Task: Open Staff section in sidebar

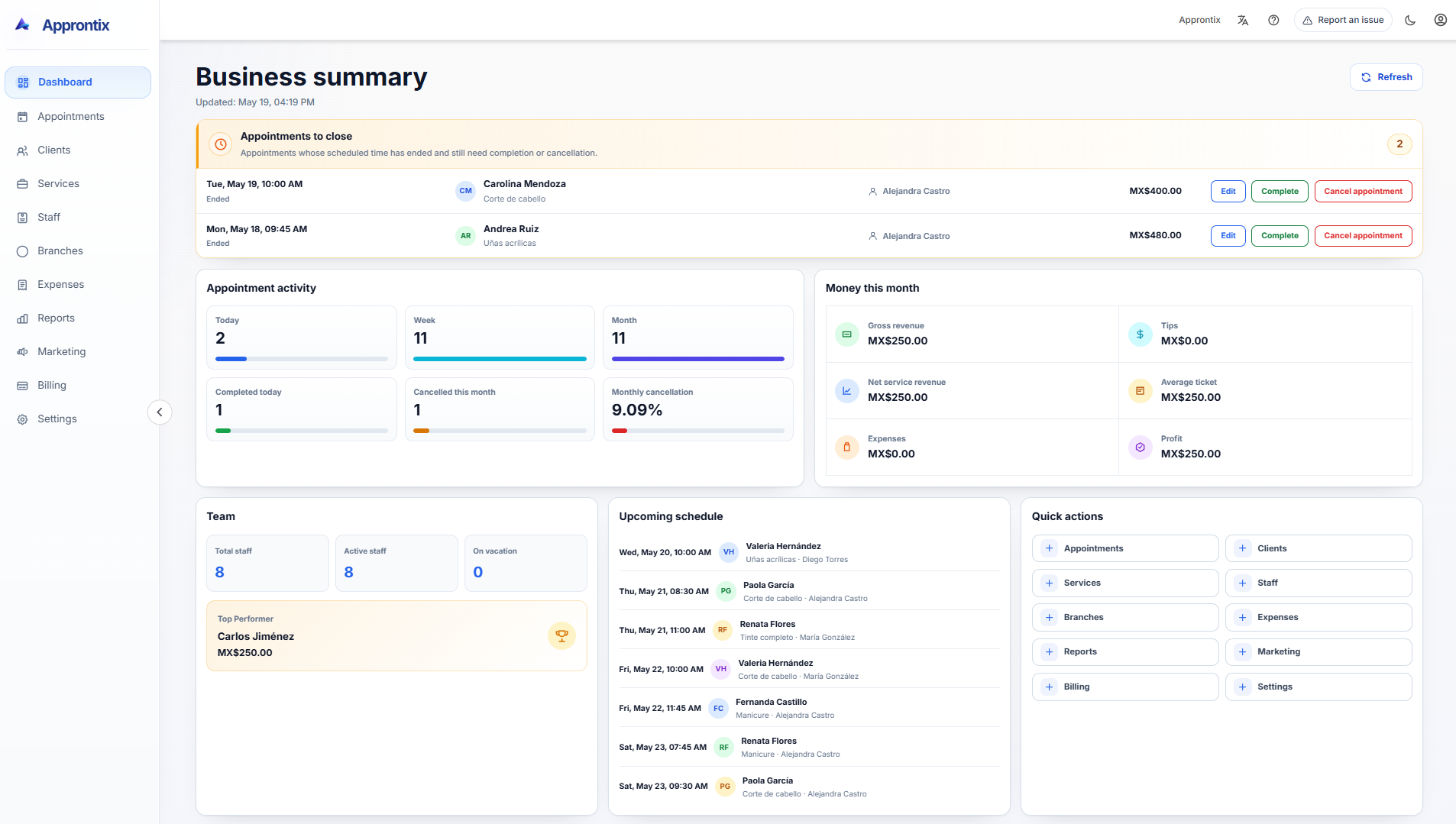Action: 78,218
